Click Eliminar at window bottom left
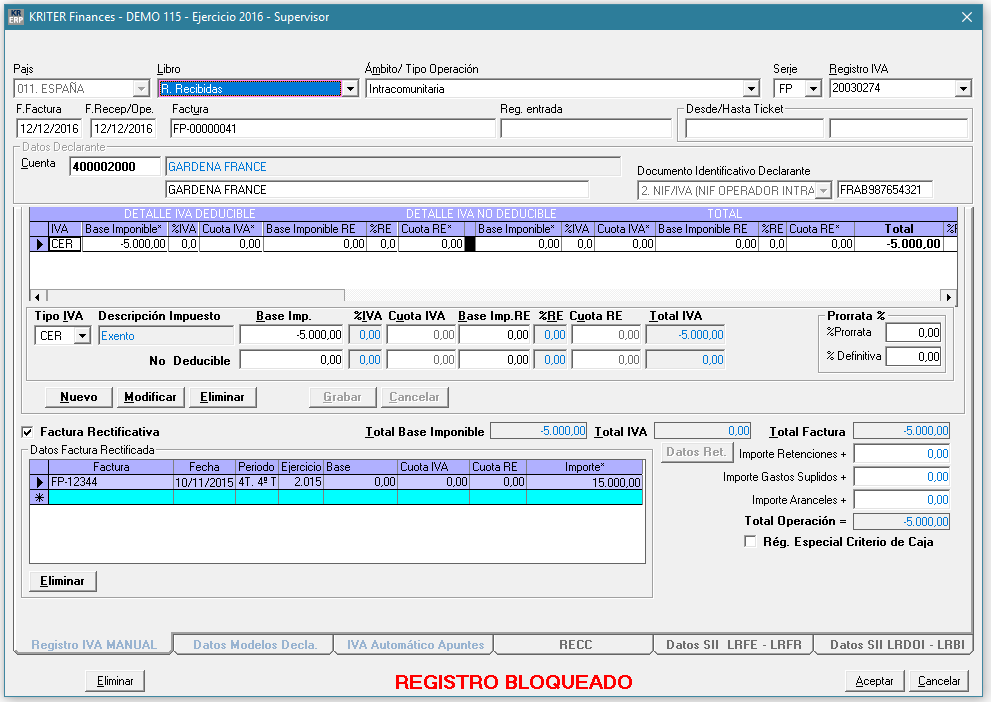Viewport: 991px width, 702px height. (x=115, y=681)
